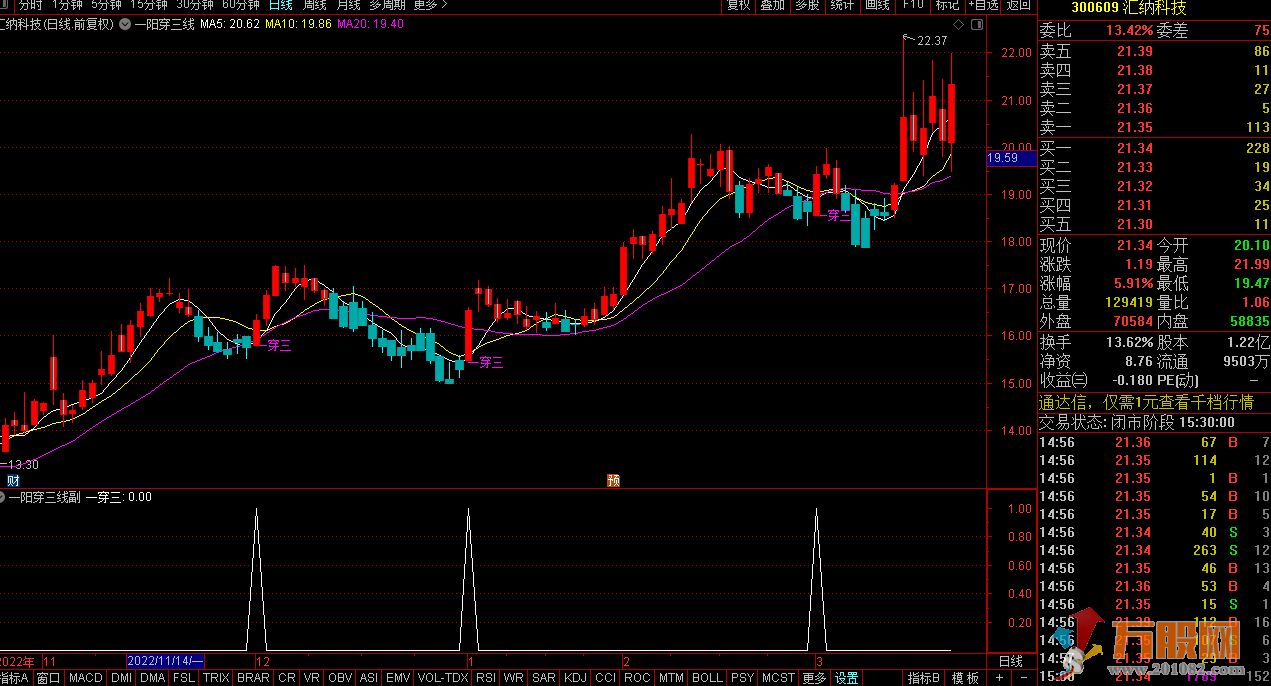Open the 统计 statistics button
The image size is (1271, 686).
coord(842,5)
